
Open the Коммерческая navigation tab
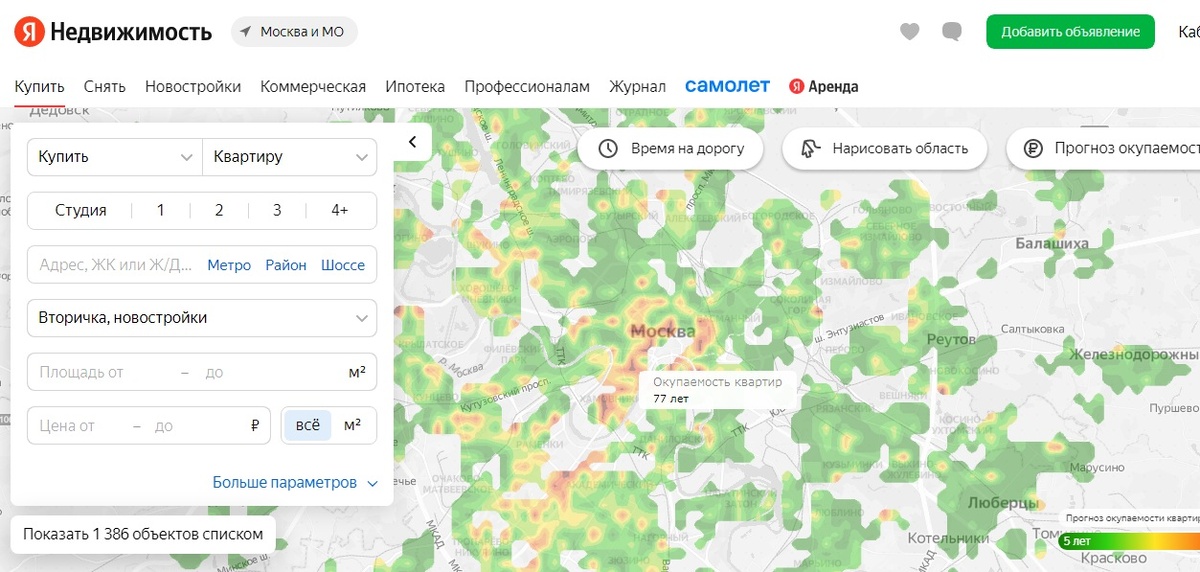click(313, 87)
